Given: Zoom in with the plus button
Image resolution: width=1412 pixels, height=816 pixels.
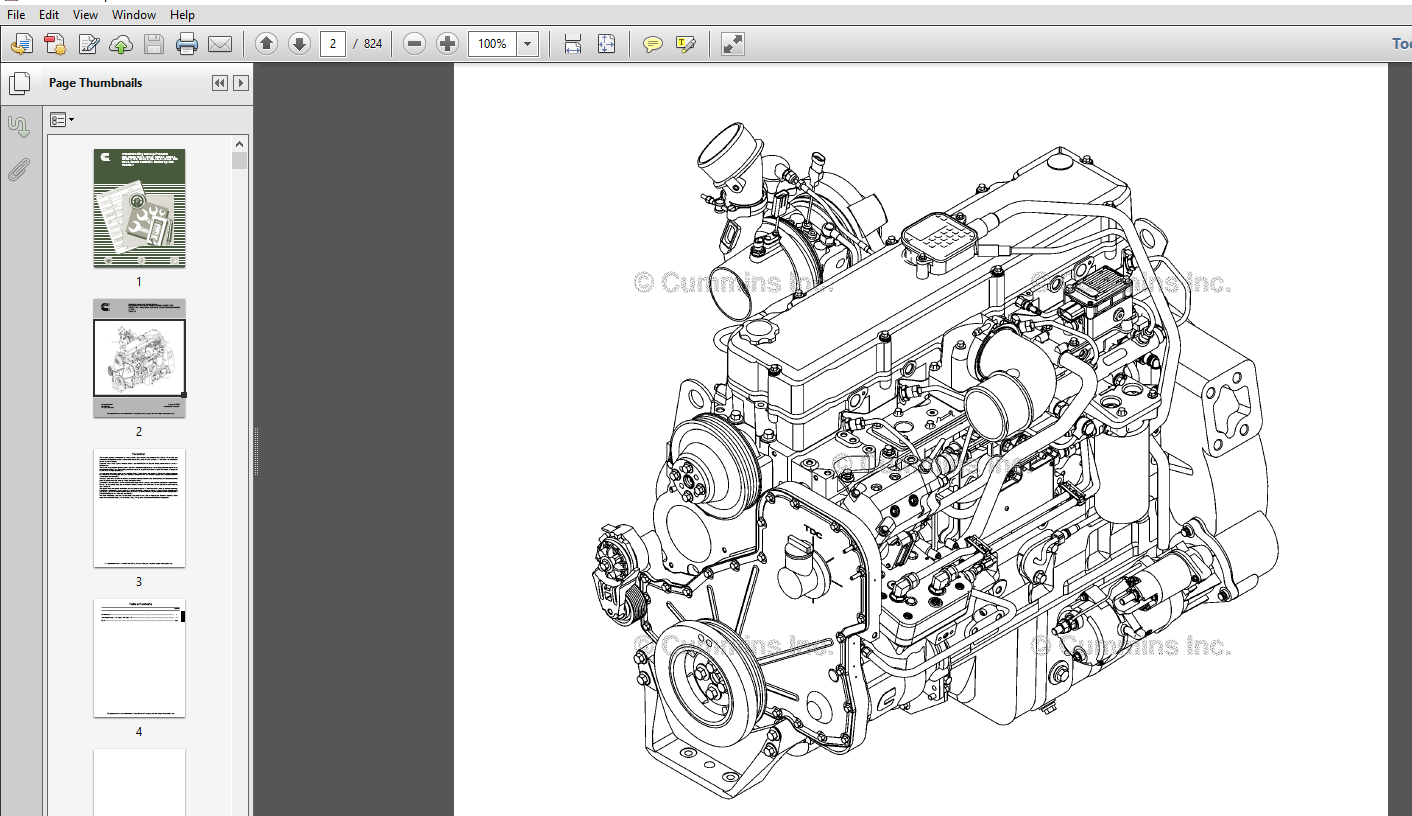Looking at the screenshot, I should pos(447,44).
